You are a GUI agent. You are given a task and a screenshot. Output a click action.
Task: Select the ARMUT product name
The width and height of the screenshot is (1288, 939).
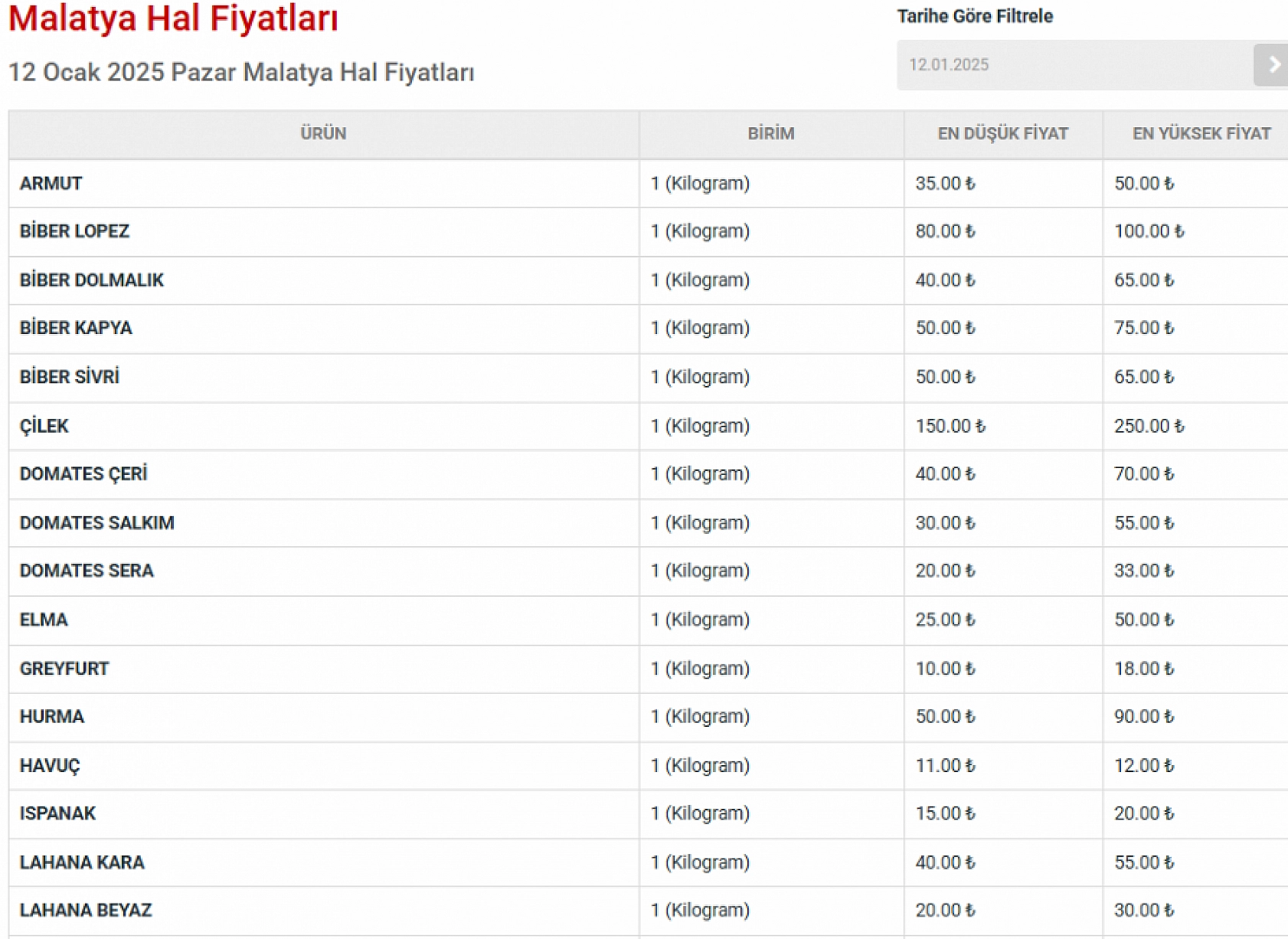pos(51,184)
